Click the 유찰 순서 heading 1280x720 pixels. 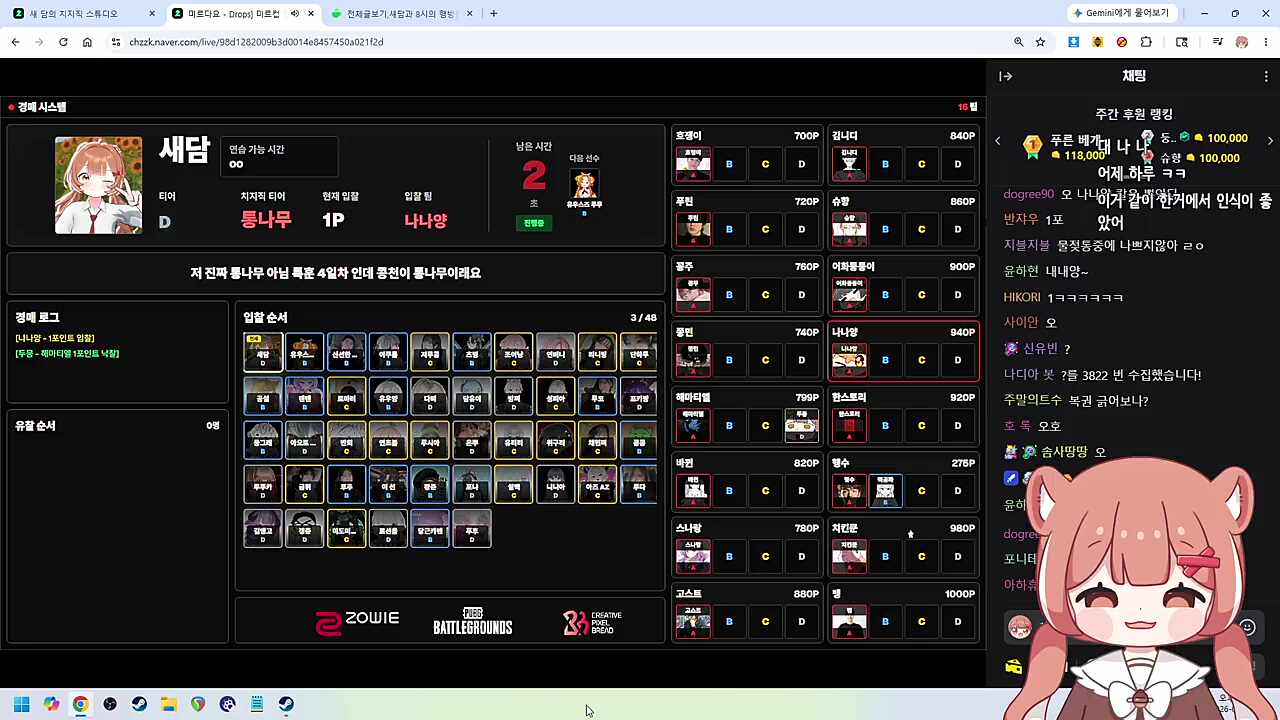pyautogui.click(x=35, y=426)
